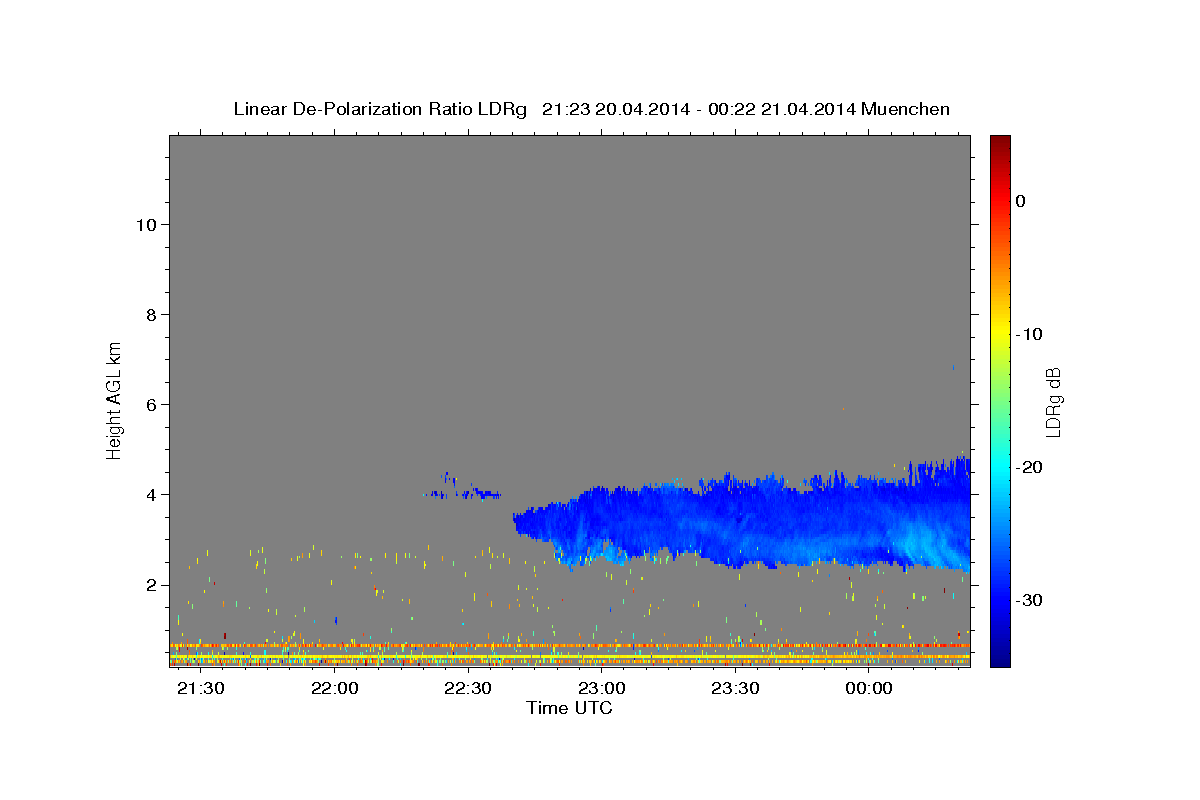
Task: Click the 22:00 time tick label
Action: pos(334,689)
